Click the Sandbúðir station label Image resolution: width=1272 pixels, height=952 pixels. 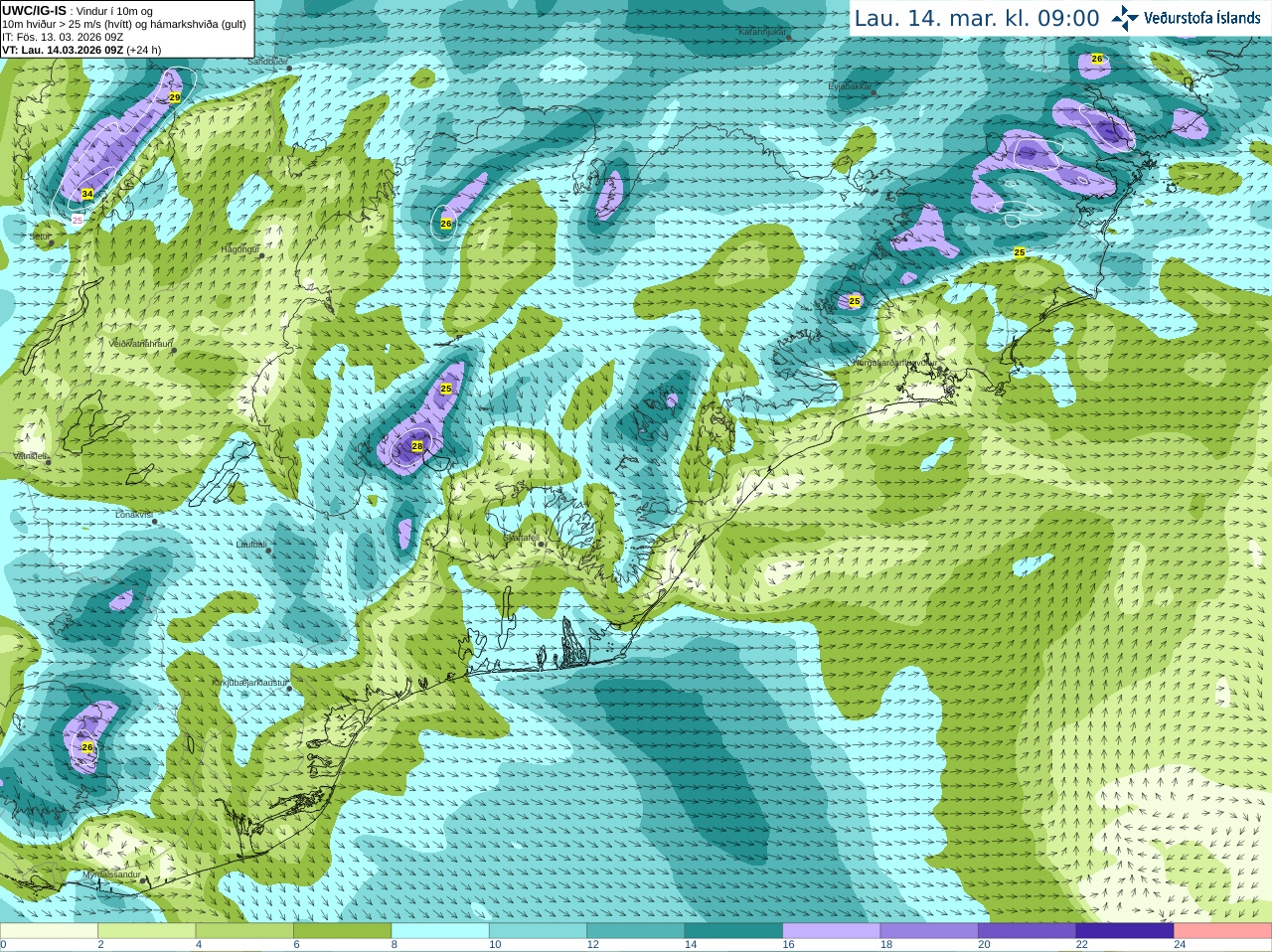(x=267, y=62)
